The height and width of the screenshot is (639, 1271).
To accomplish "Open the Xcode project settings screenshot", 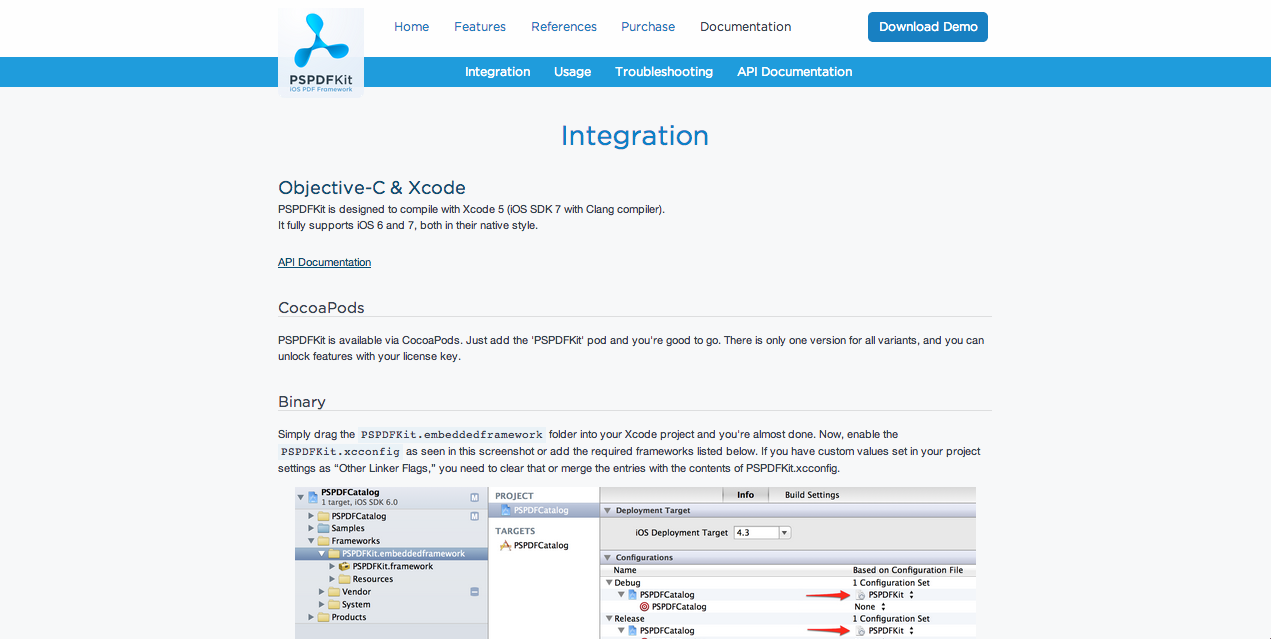I will coord(635,563).
